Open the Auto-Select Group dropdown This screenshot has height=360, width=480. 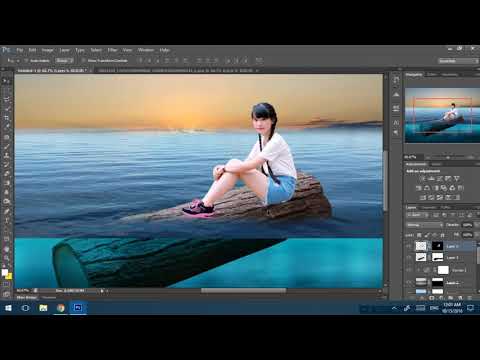pyautogui.click(x=64, y=61)
